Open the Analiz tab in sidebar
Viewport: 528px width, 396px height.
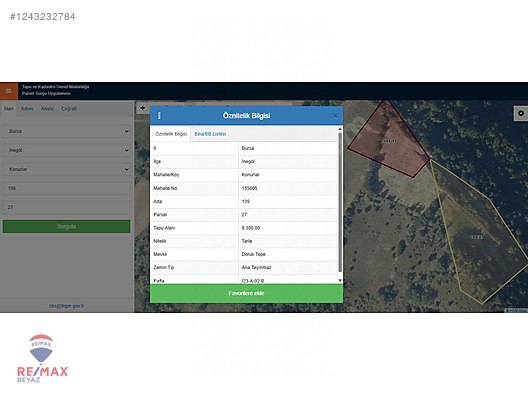(47, 109)
